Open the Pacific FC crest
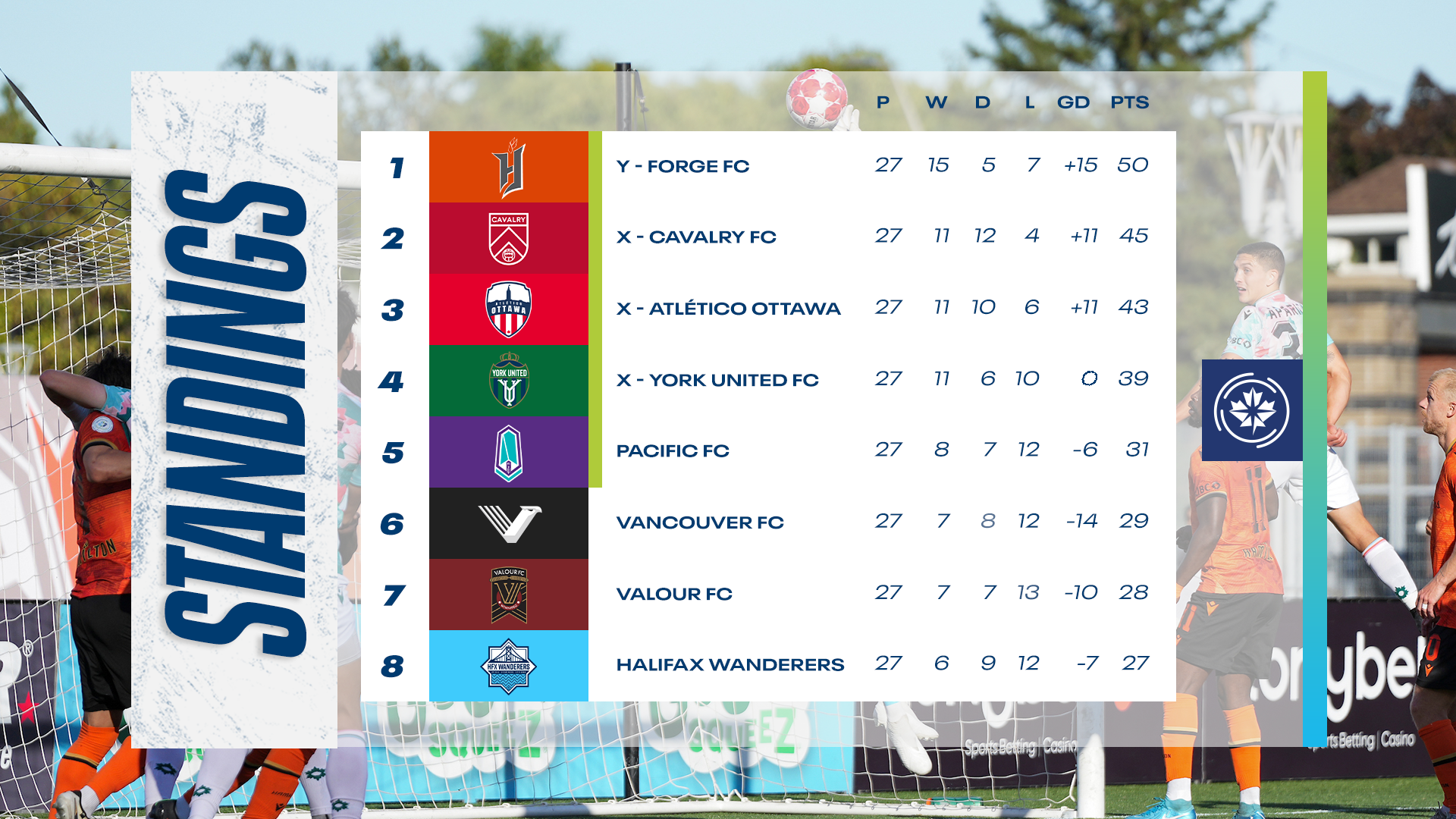Viewport: 1456px width, 819px height. [x=509, y=453]
